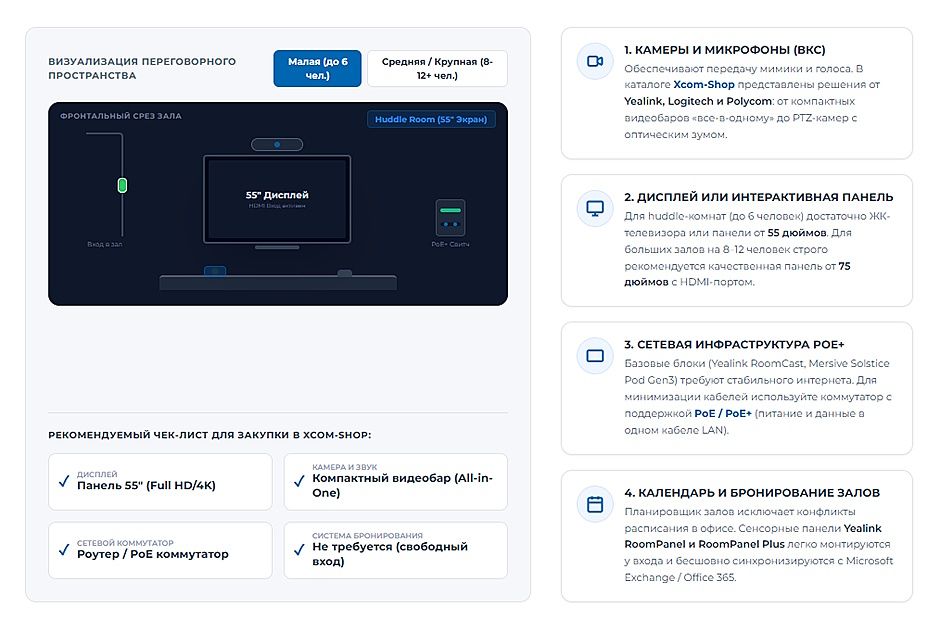Toggle checkmark for Панель 55" (Full HD/4K)

pos(64,481)
